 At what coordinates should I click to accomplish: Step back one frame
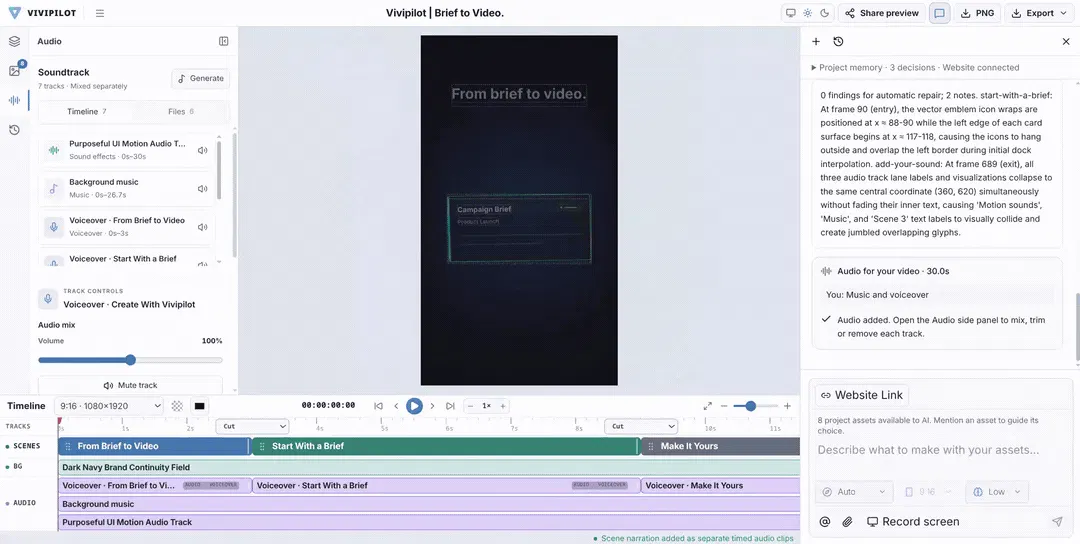pos(396,406)
